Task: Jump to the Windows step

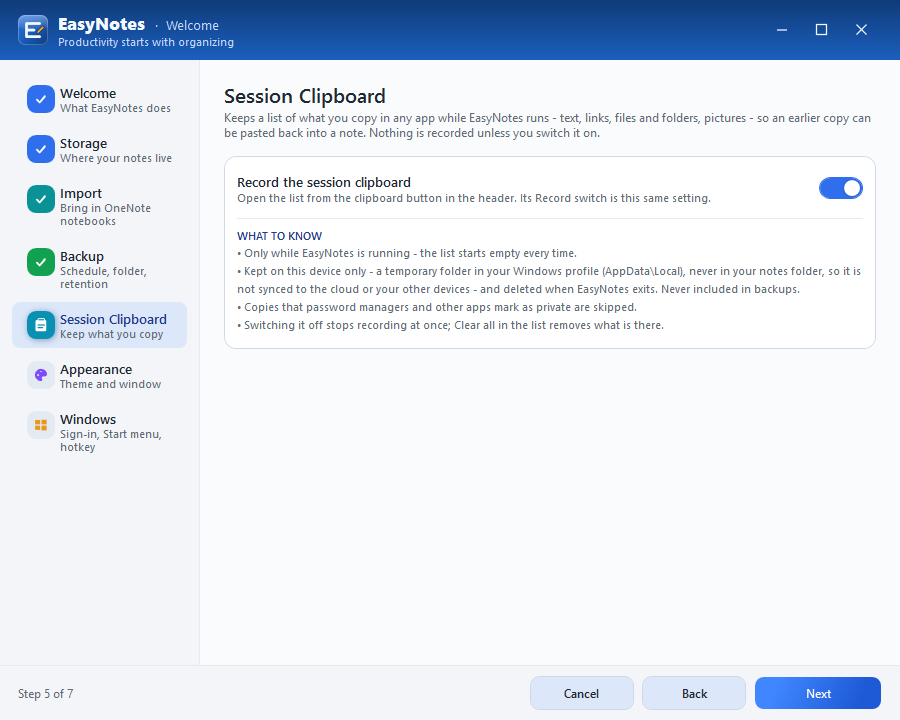Action: coord(99,432)
